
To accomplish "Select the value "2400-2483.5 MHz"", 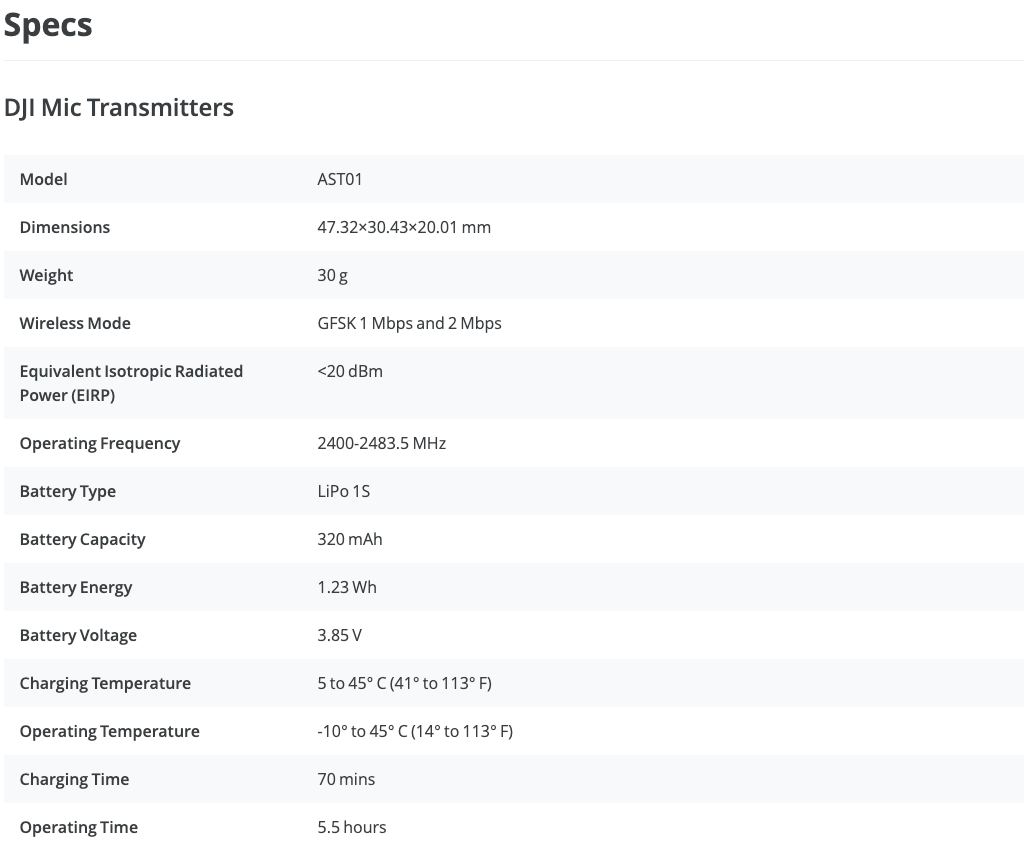I will [381, 444].
